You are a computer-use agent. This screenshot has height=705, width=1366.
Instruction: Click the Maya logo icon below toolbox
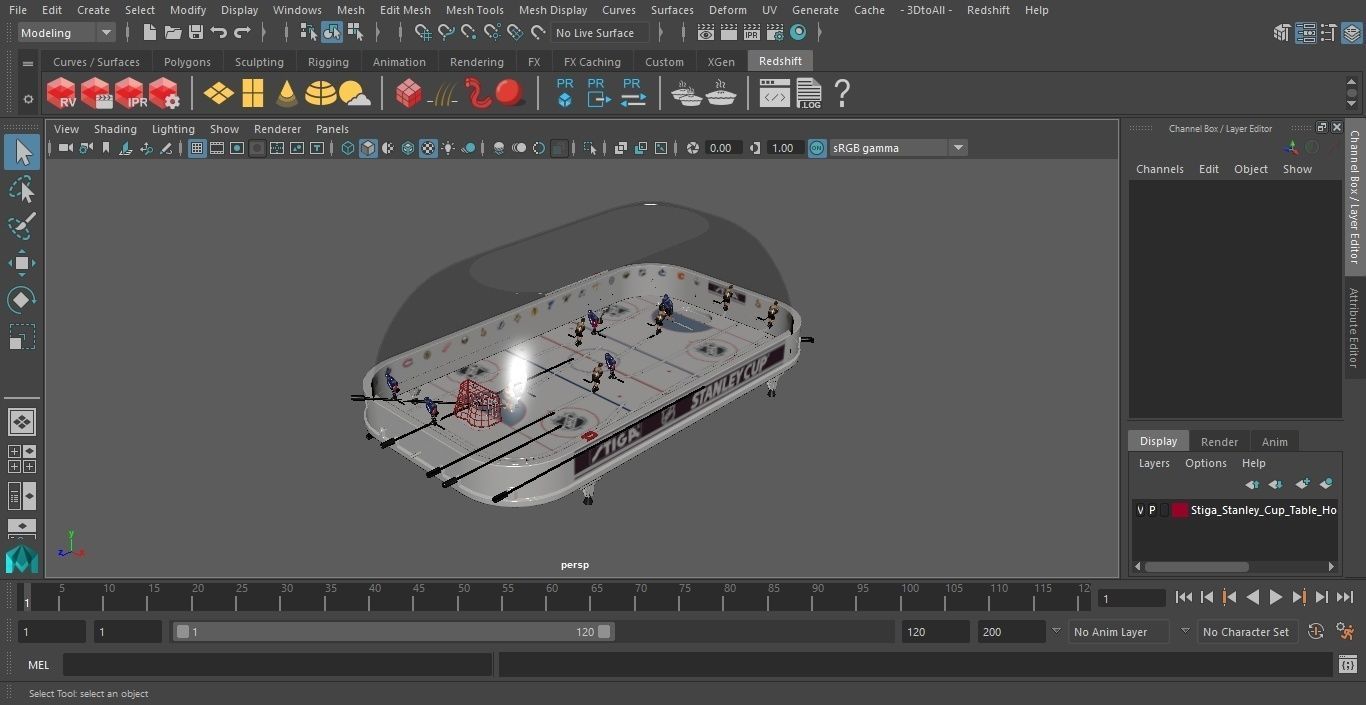(x=22, y=558)
